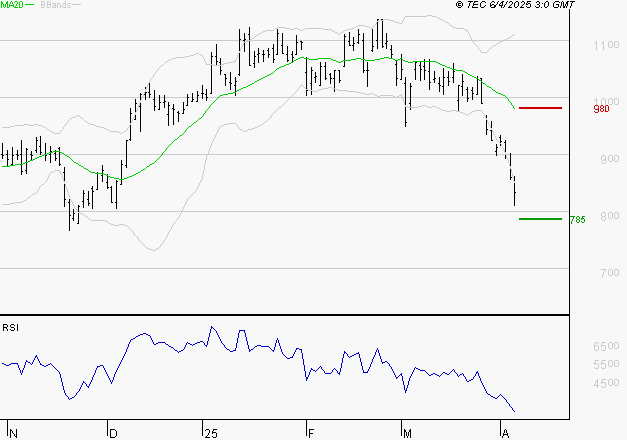Screen dimensions: 627x440
Task: Select the 25 year marker on time axis
Action: [210, 433]
